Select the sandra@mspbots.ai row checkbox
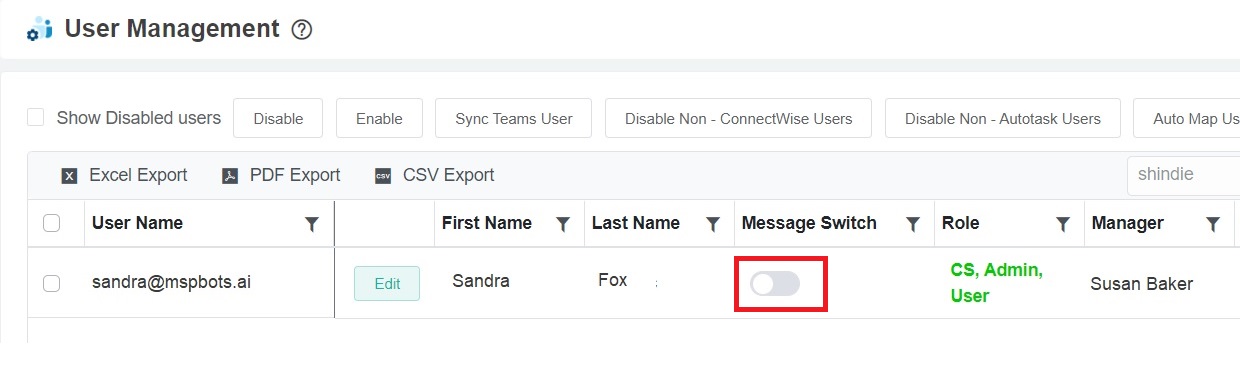 pos(52,283)
